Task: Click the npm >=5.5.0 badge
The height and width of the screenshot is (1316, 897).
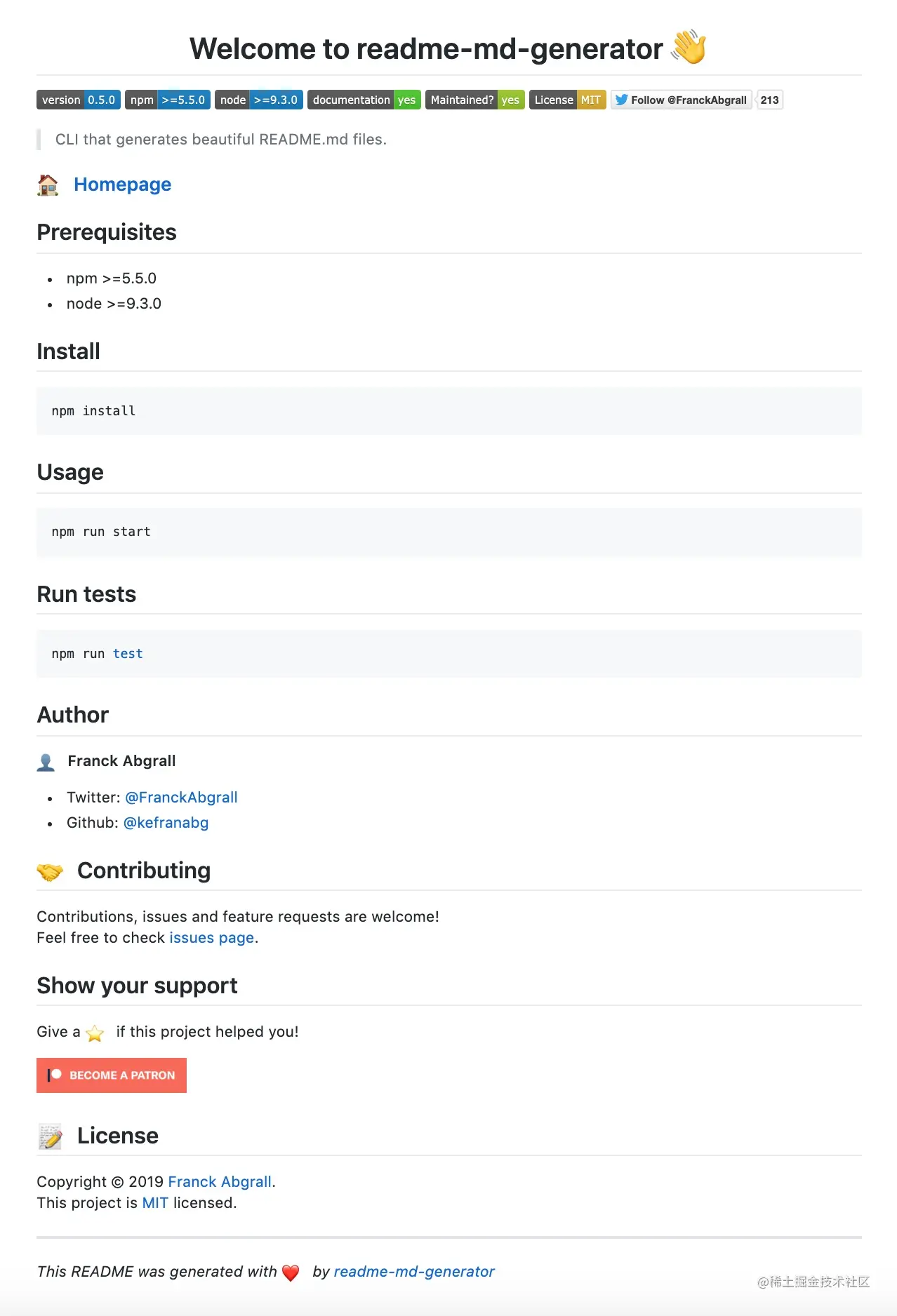Action: [x=168, y=100]
